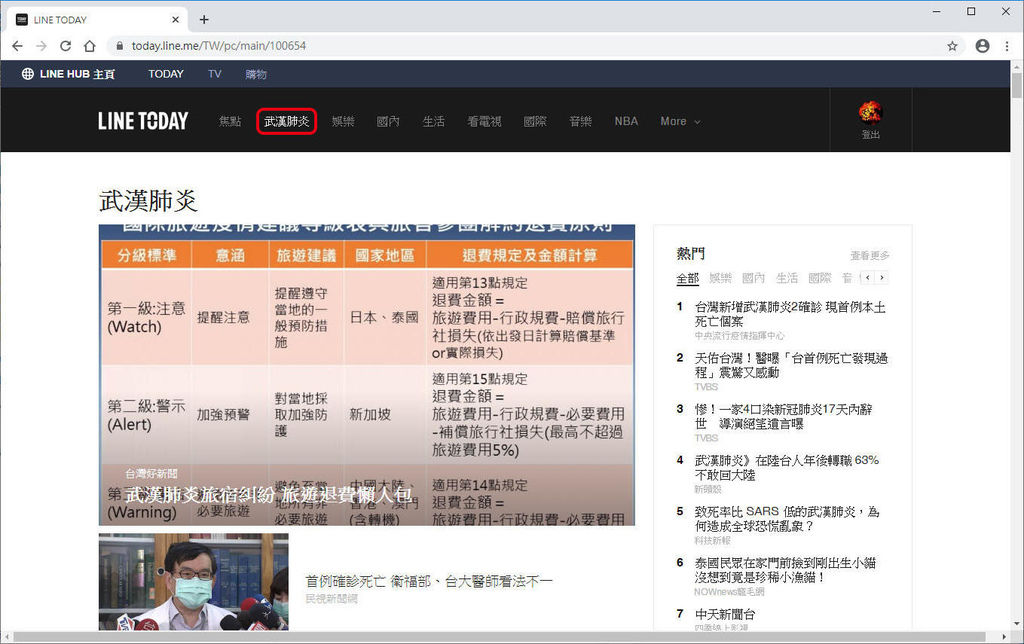Screen dimensions: 1024x644
Task: Click 登出 to log out
Action: click(871, 135)
